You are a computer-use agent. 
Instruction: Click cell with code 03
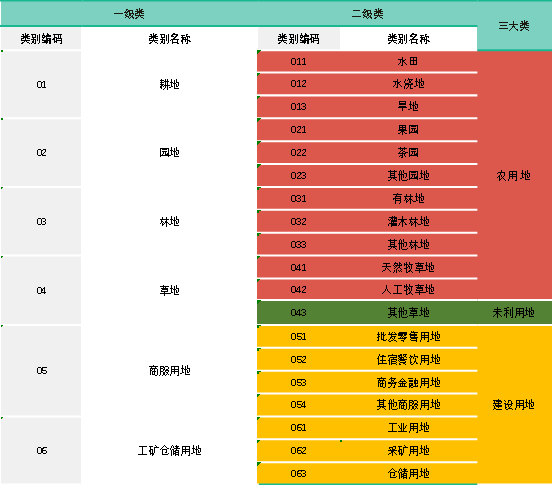pos(41,221)
